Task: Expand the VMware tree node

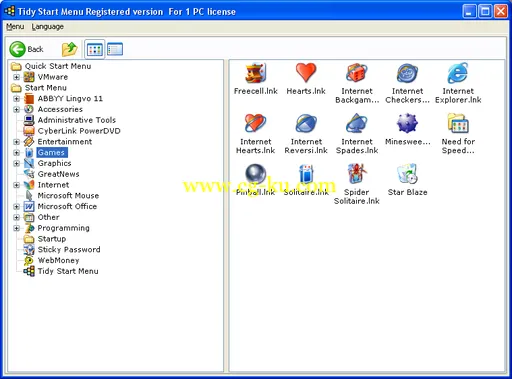Action: (x=16, y=77)
